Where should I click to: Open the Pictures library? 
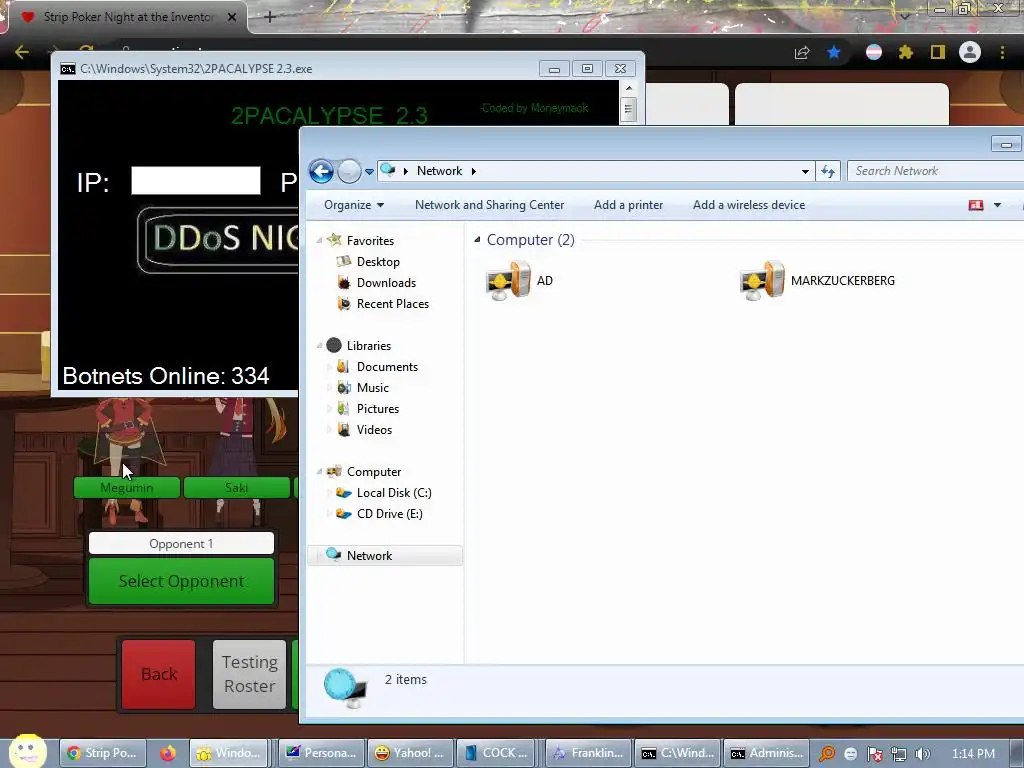(x=377, y=409)
